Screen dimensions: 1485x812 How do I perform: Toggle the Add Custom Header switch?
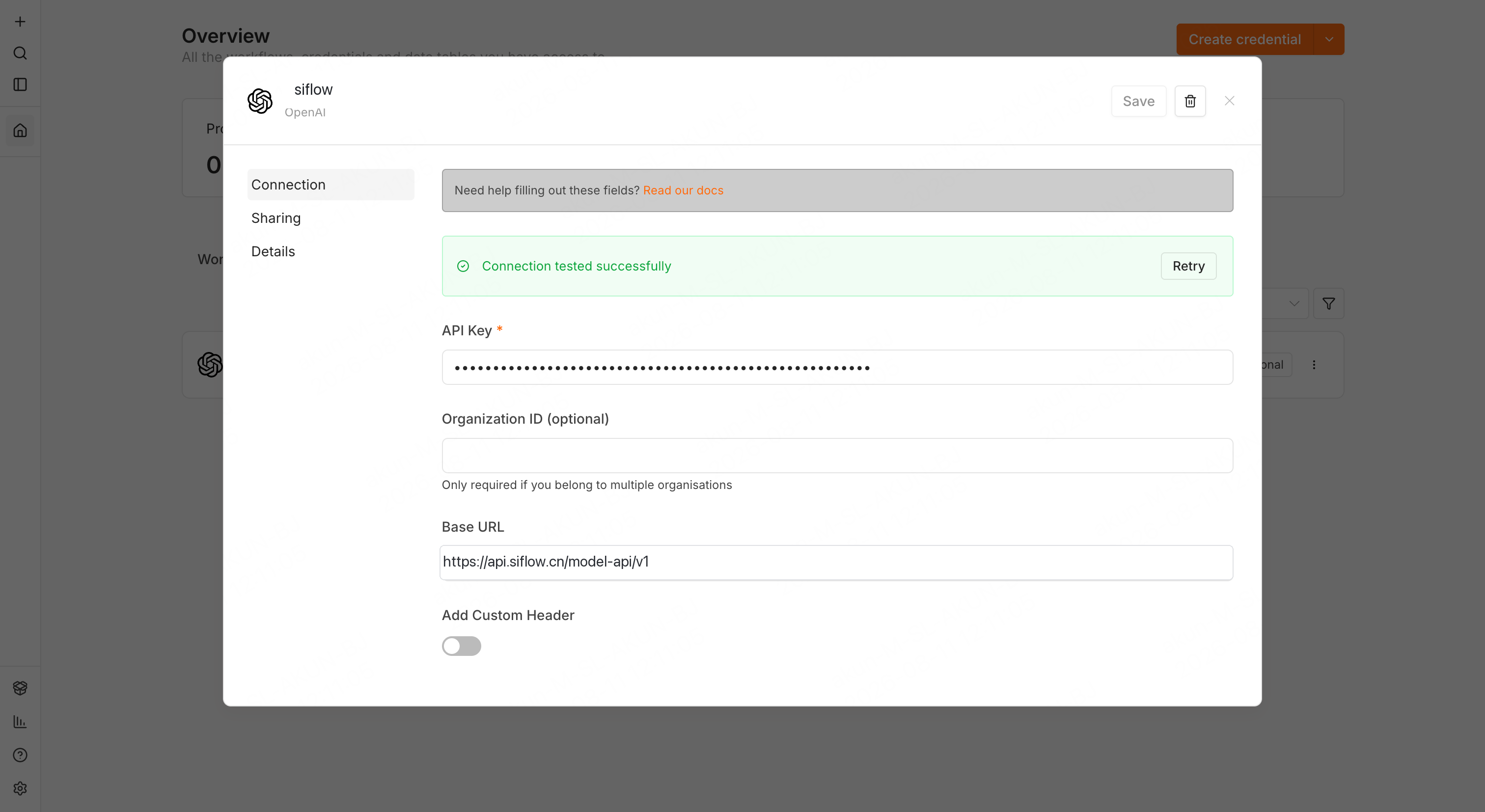(x=462, y=646)
